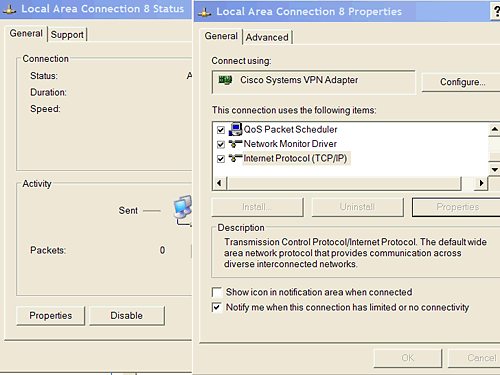Click the Transmission Control Protocol description text
This screenshot has height=375, width=500.
[x=355, y=253]
